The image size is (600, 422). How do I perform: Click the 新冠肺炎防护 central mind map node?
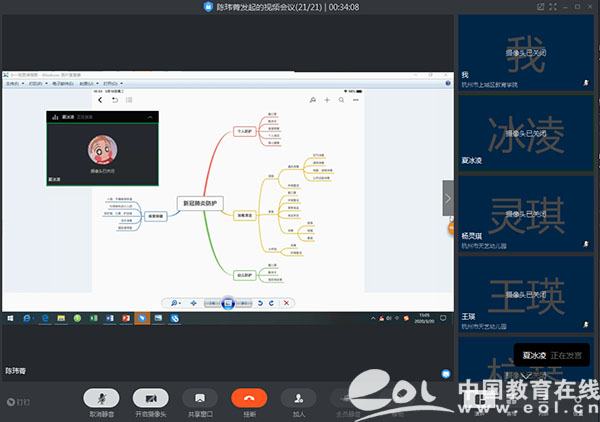(x=197, y=202)
